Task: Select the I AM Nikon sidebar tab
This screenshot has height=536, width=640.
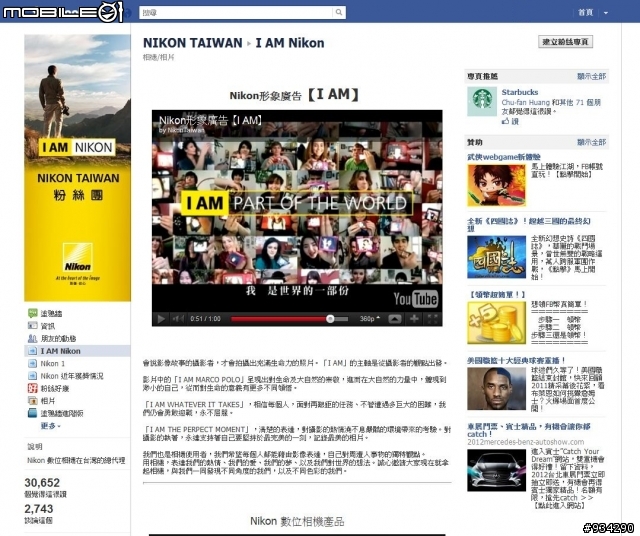Action: (78, 351)
